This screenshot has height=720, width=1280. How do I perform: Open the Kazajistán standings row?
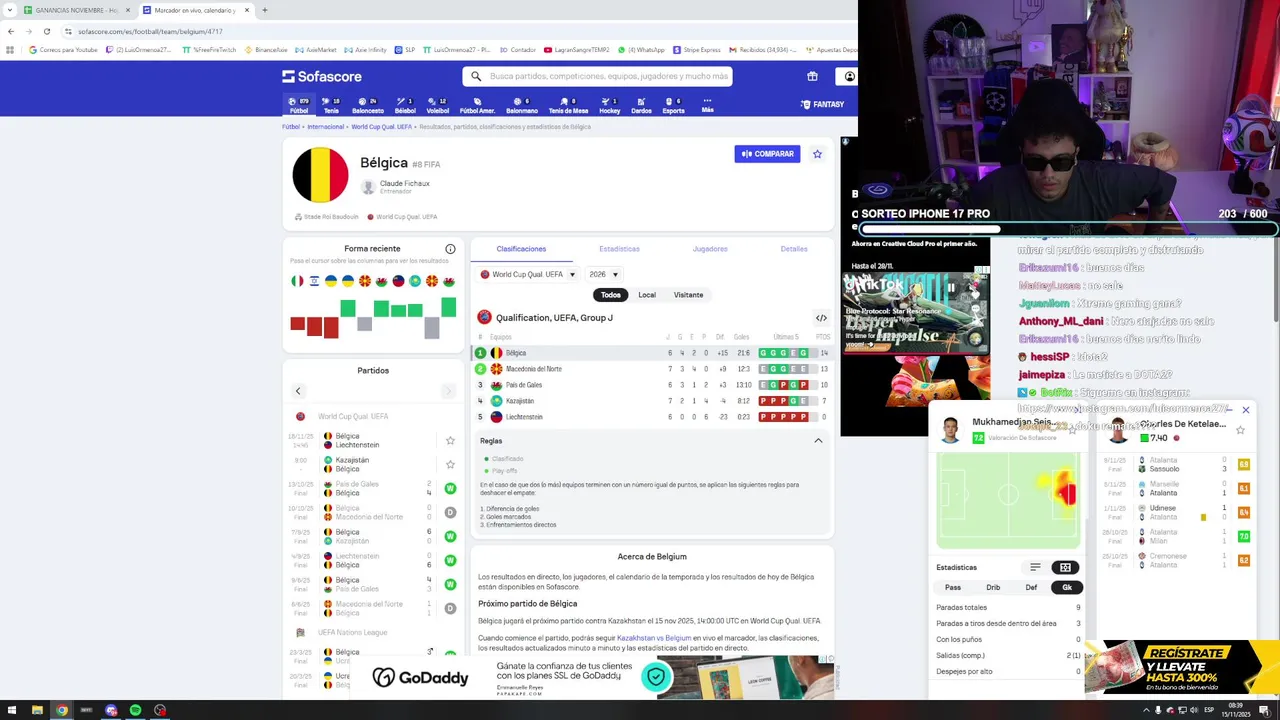(x=652, y=401)
